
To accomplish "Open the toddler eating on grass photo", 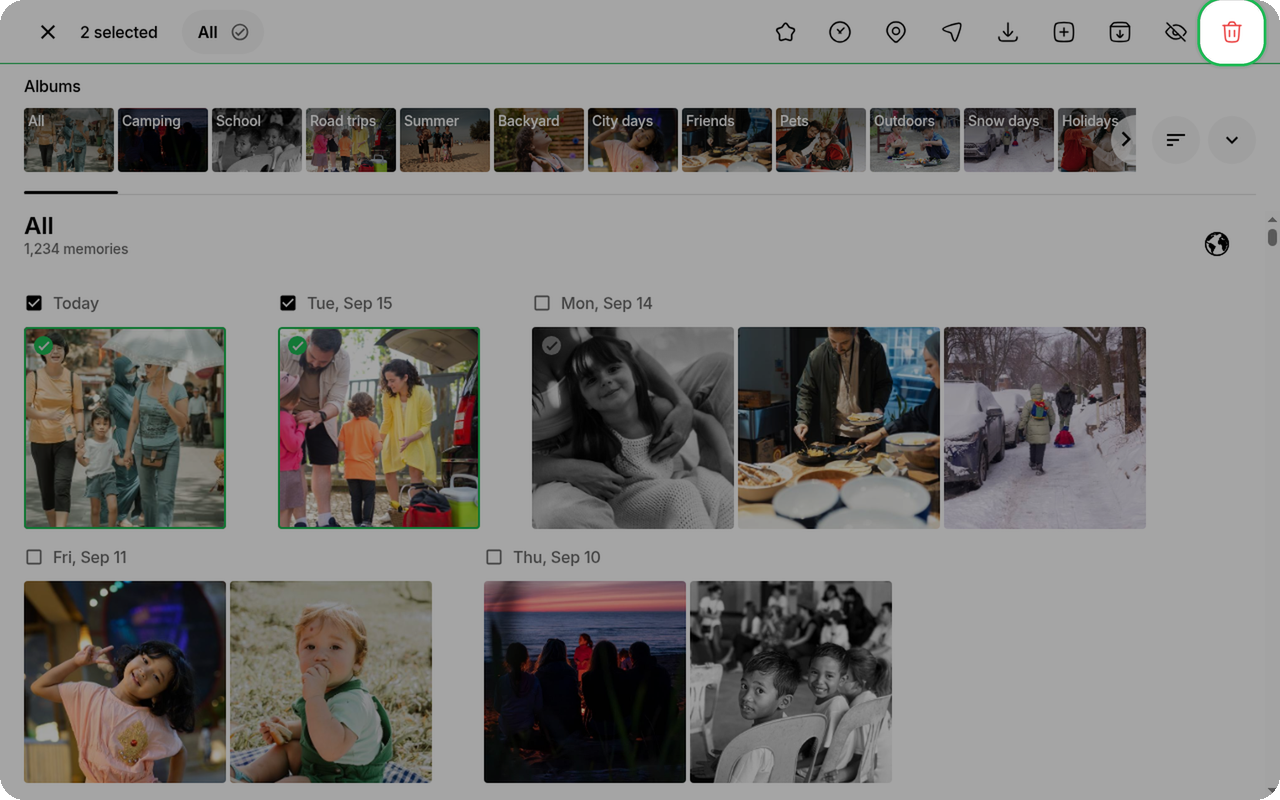I will click(x=331, y=682).
